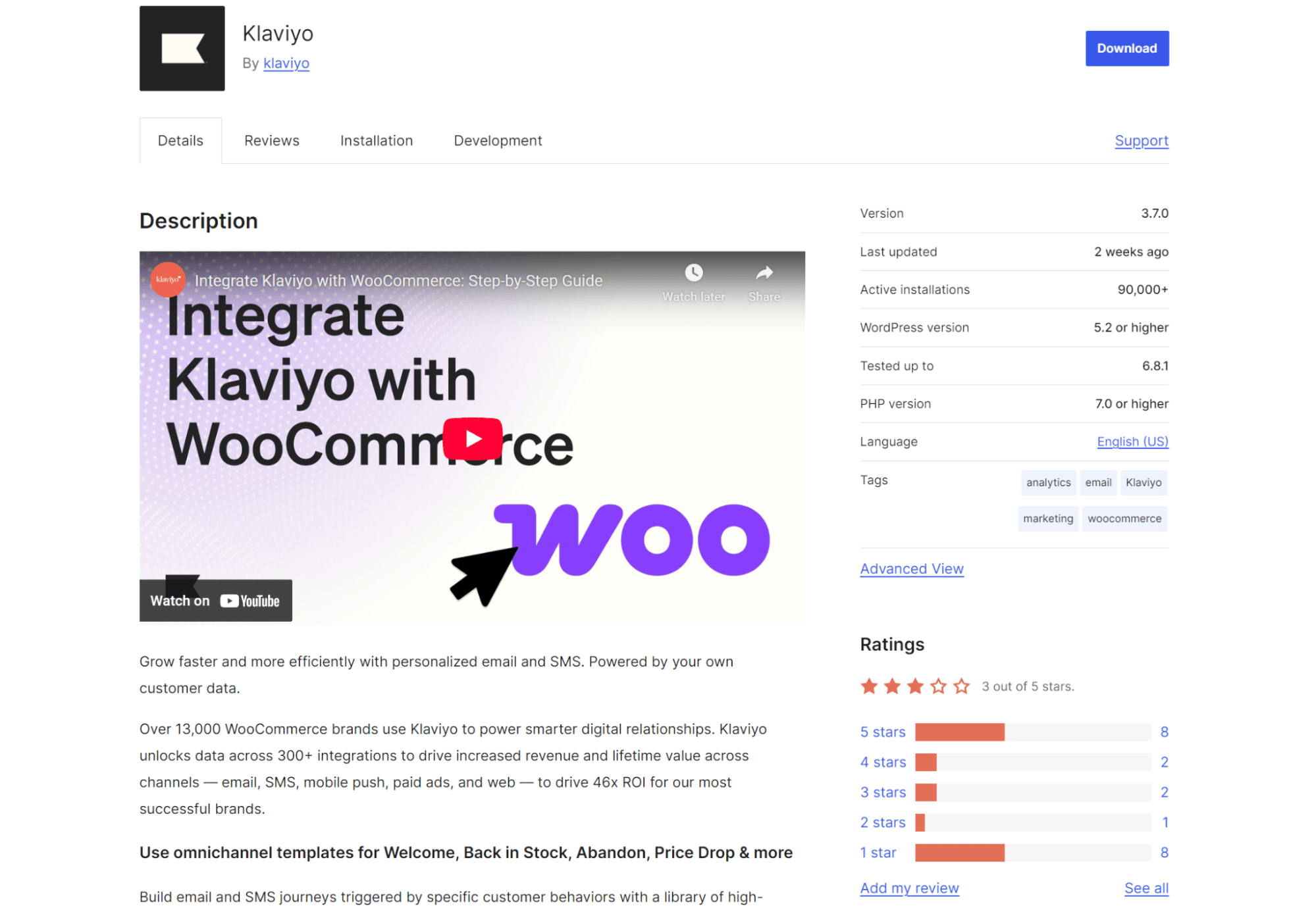This screenshot has height=908, width=1316.
Task: Open the Support link
Action: 1141,140
